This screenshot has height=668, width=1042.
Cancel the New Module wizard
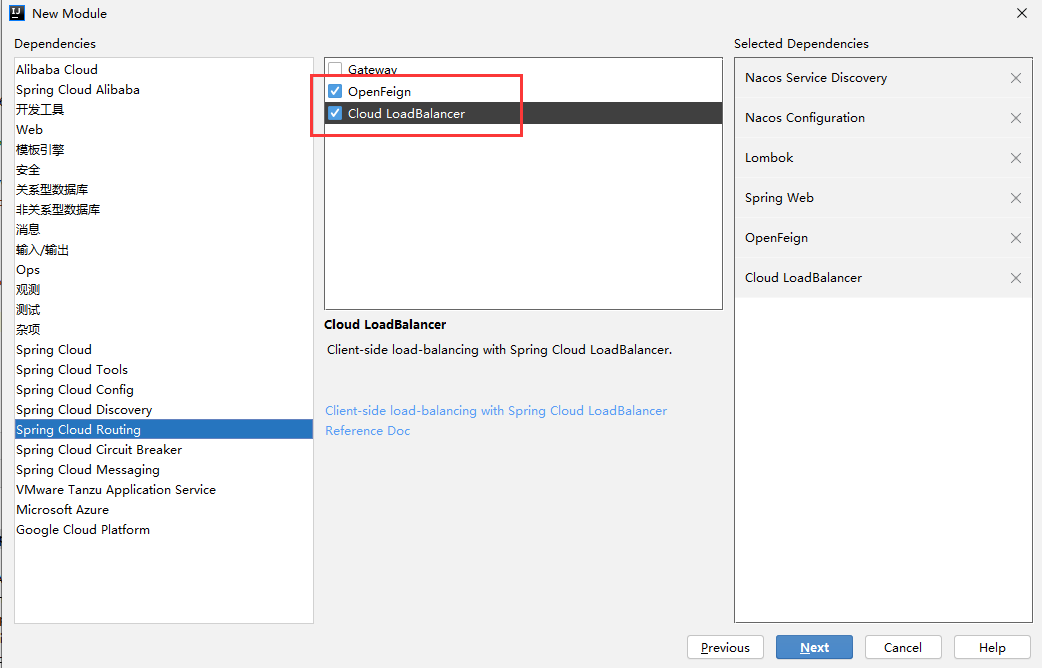[x=902, y=647]
